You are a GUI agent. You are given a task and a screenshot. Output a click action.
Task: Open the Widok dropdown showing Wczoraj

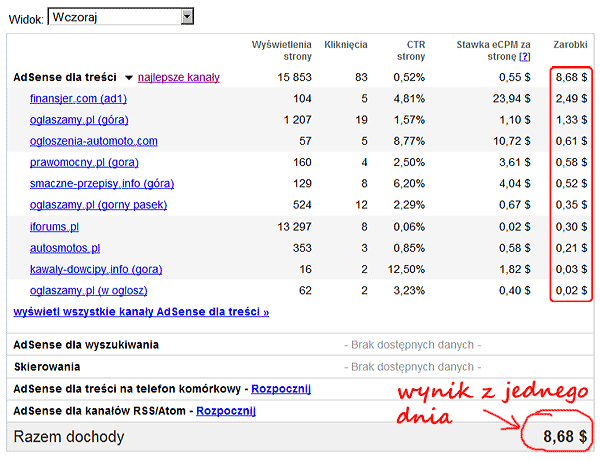click(x=121, y=17)
